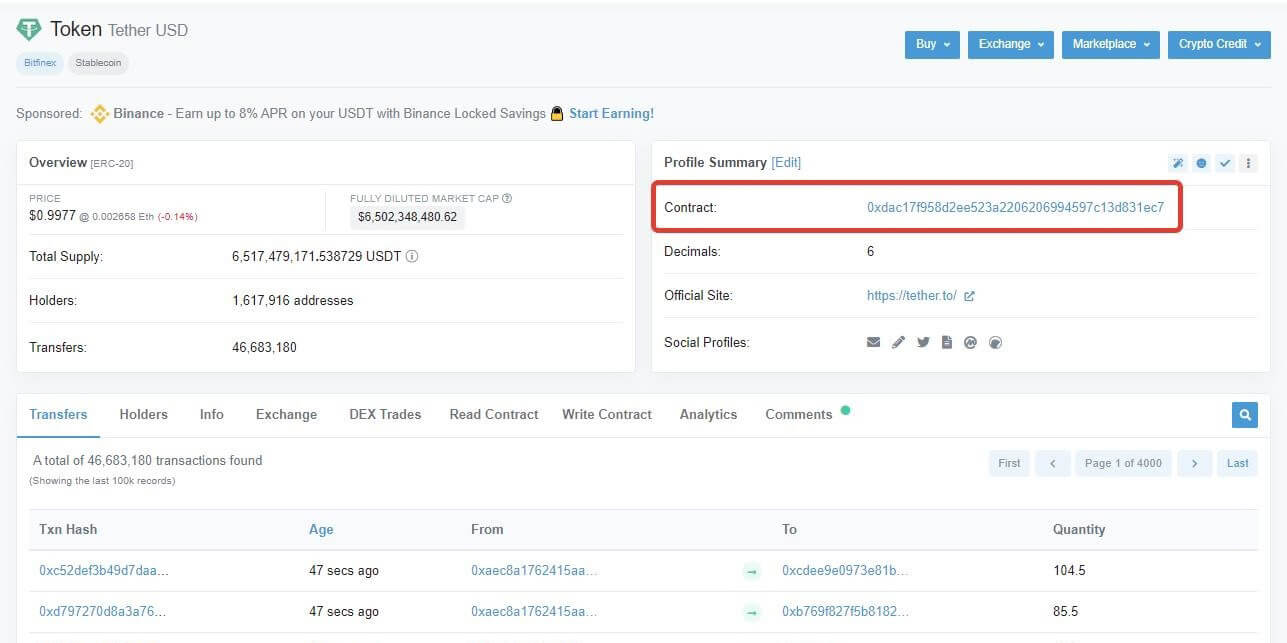Open transaction hash 0xc52def3b49d7daa...
Image resolution: width=1287 pixels, height=643 pixels.
click(104, 571)
